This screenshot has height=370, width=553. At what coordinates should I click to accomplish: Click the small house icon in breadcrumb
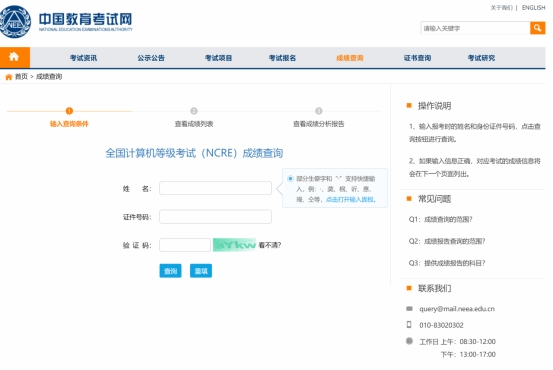pos(8,77)
